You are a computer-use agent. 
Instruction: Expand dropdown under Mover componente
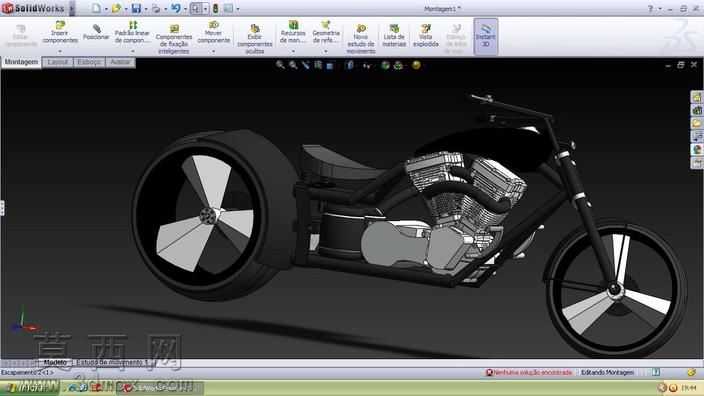(213, 51)
